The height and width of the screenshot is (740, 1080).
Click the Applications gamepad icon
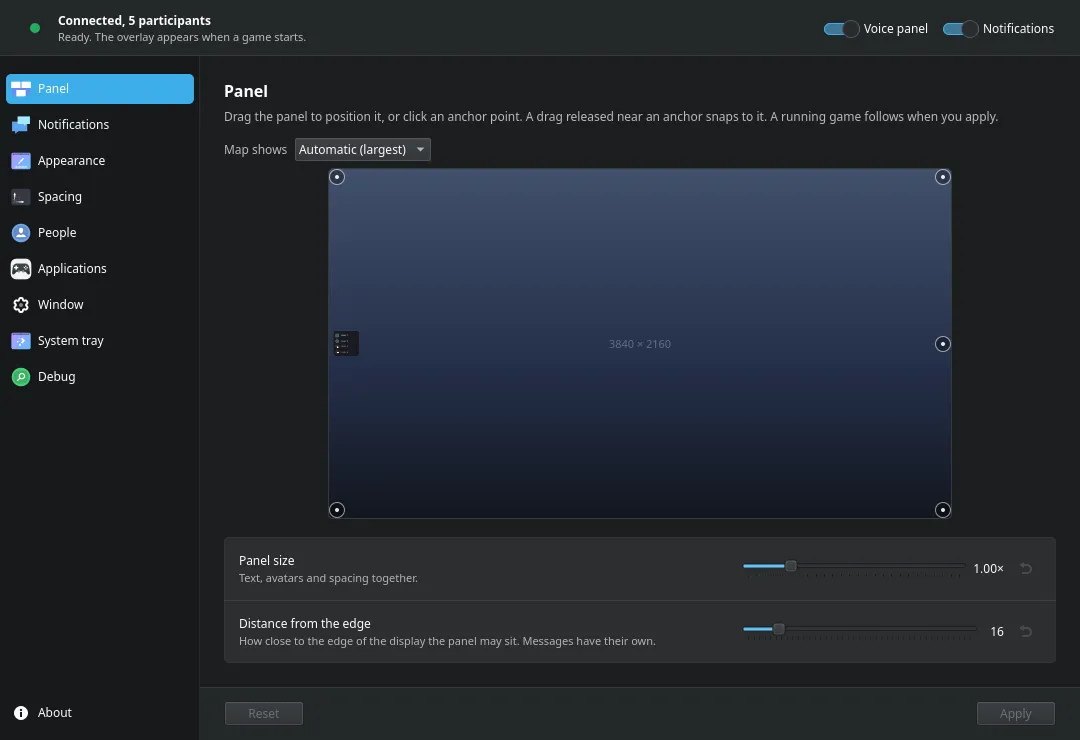pos(21,269)
